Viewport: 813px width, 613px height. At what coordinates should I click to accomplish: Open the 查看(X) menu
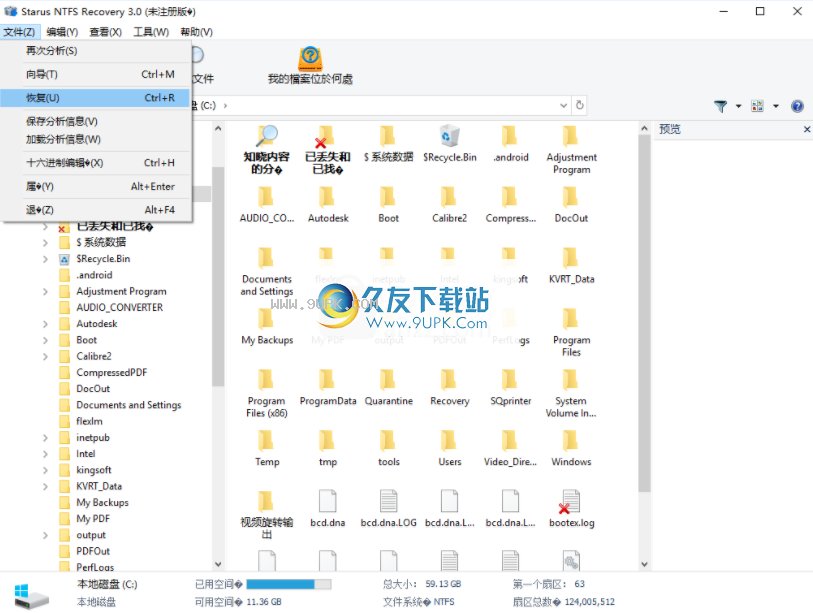point(105,32)
